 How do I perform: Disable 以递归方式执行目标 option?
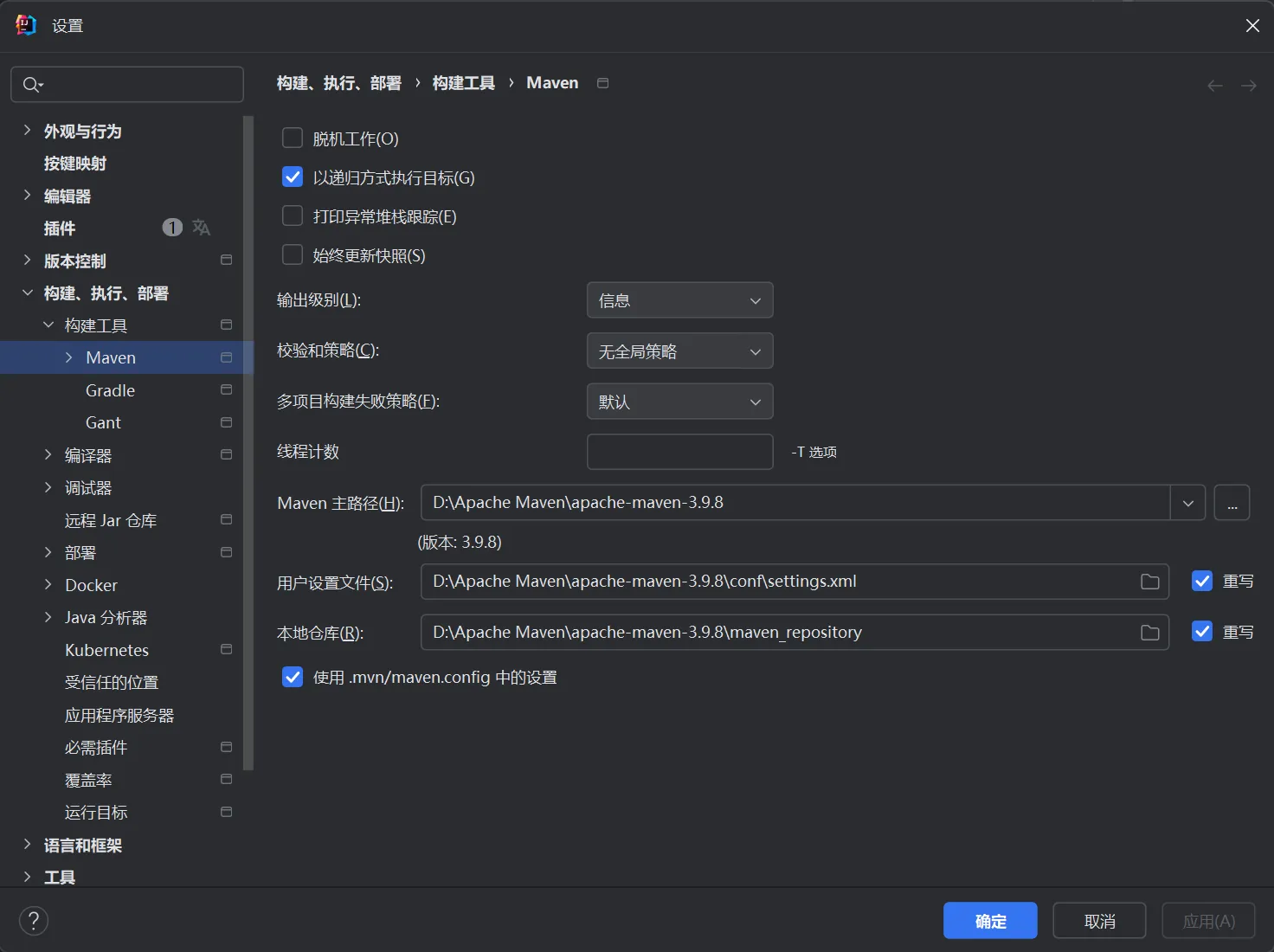pyautogui.click(x=292, y=177)
